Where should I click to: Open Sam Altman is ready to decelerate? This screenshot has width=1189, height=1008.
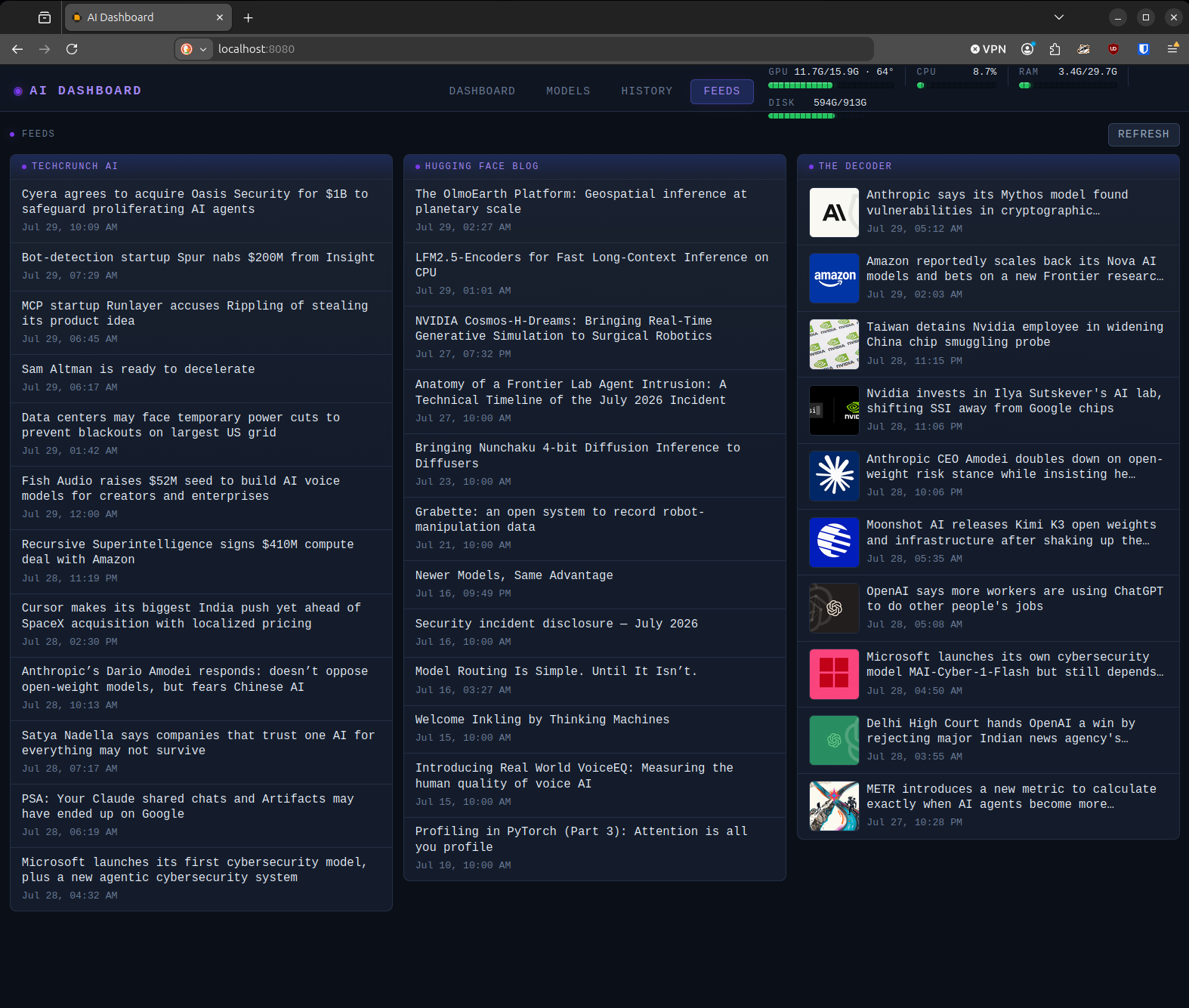(x=201, y=378)
